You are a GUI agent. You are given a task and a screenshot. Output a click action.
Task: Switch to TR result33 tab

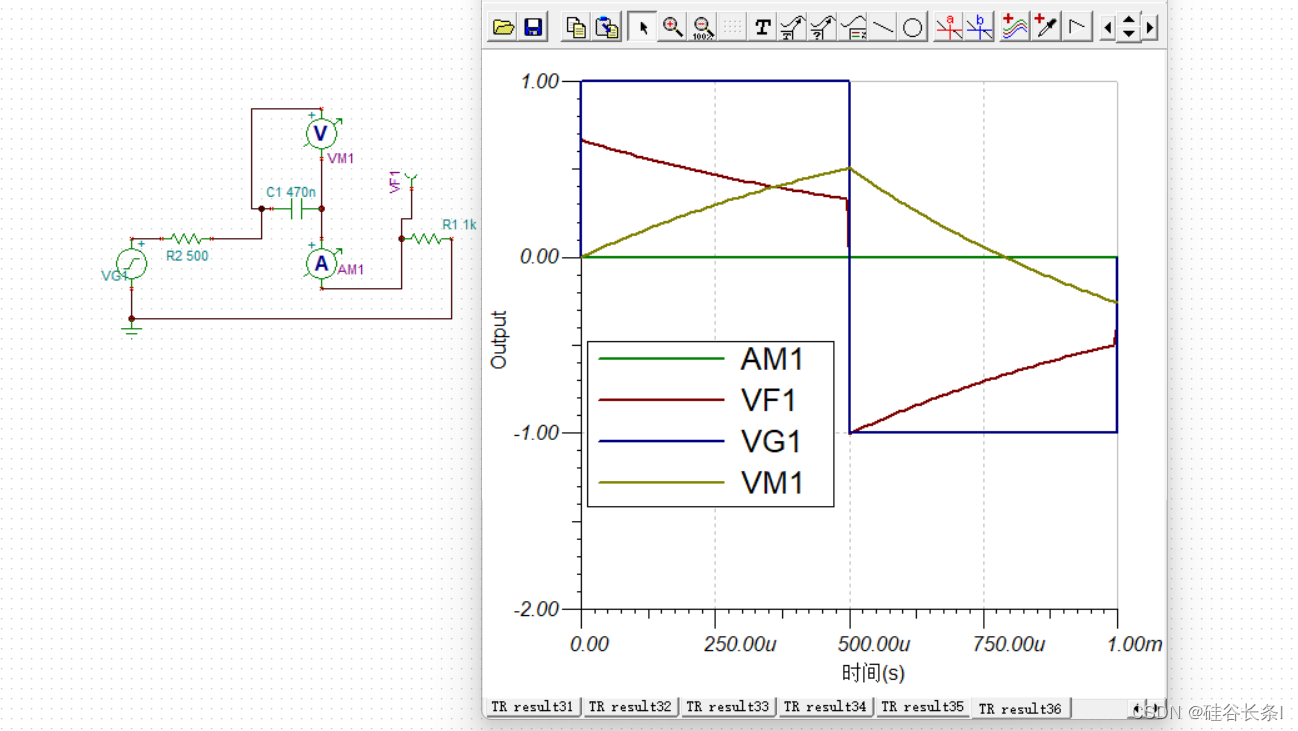coord(728,707)
